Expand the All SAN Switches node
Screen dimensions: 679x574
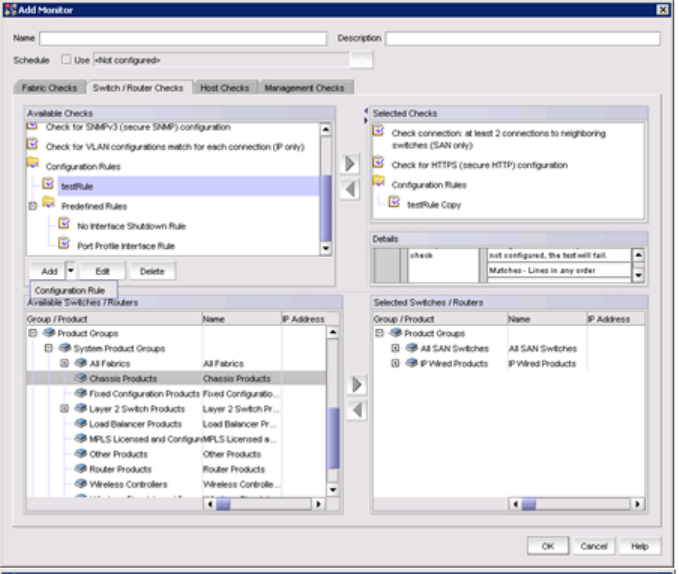(395, 348)
